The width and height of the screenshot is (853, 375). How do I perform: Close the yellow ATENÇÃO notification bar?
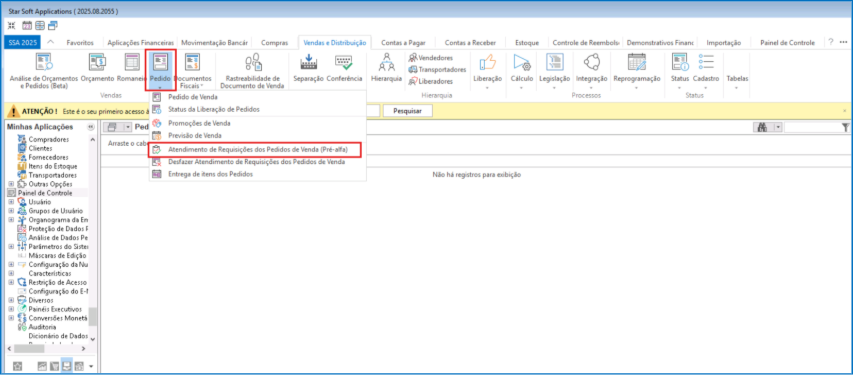845,110
